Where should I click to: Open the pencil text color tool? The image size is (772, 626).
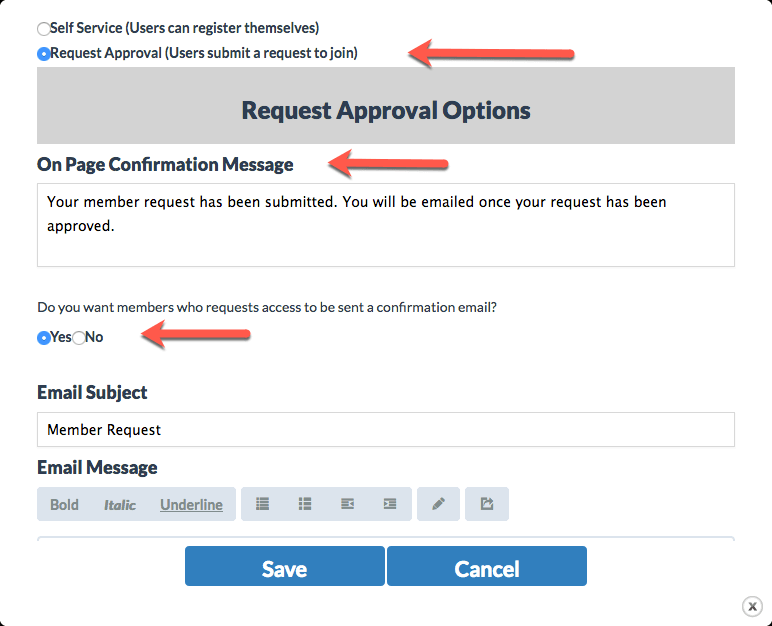point(438,504)
